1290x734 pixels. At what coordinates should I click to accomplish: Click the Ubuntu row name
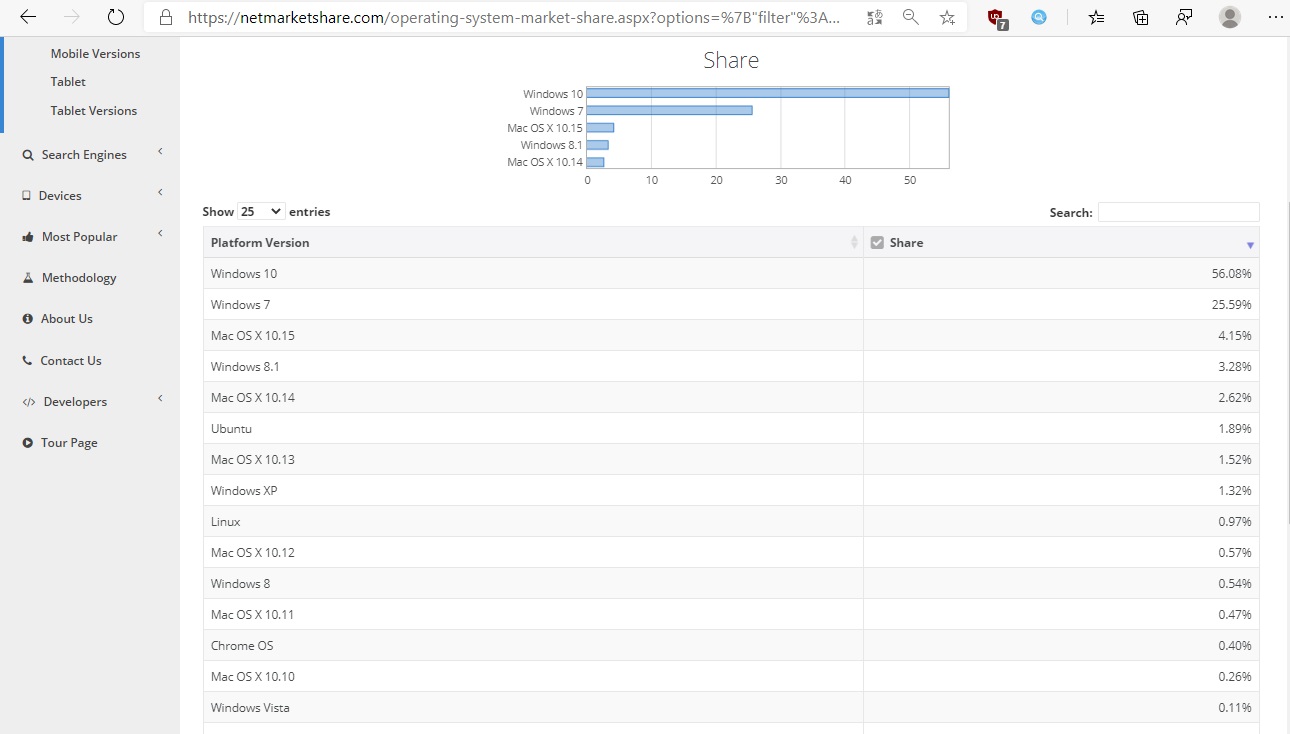(231, 429)
